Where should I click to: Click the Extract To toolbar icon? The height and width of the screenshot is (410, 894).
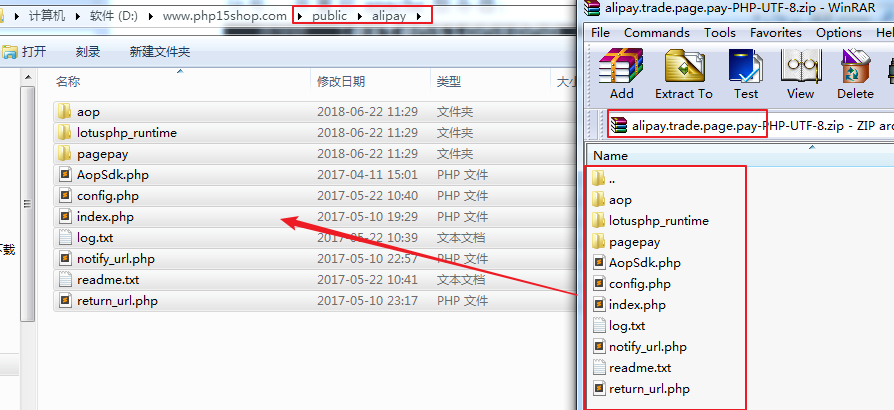point(683,73)
